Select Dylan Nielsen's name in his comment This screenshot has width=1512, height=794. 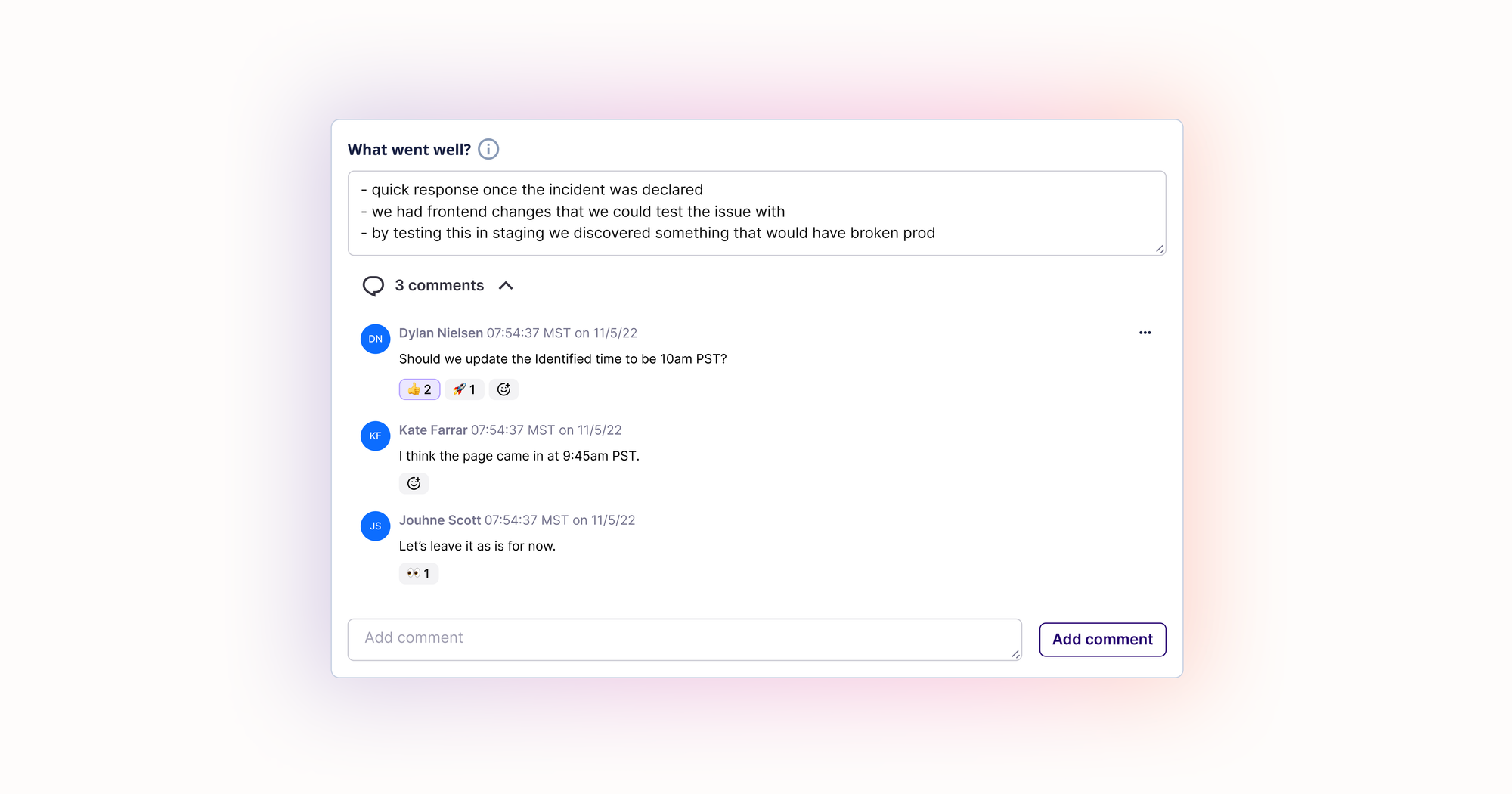(440, 333)
